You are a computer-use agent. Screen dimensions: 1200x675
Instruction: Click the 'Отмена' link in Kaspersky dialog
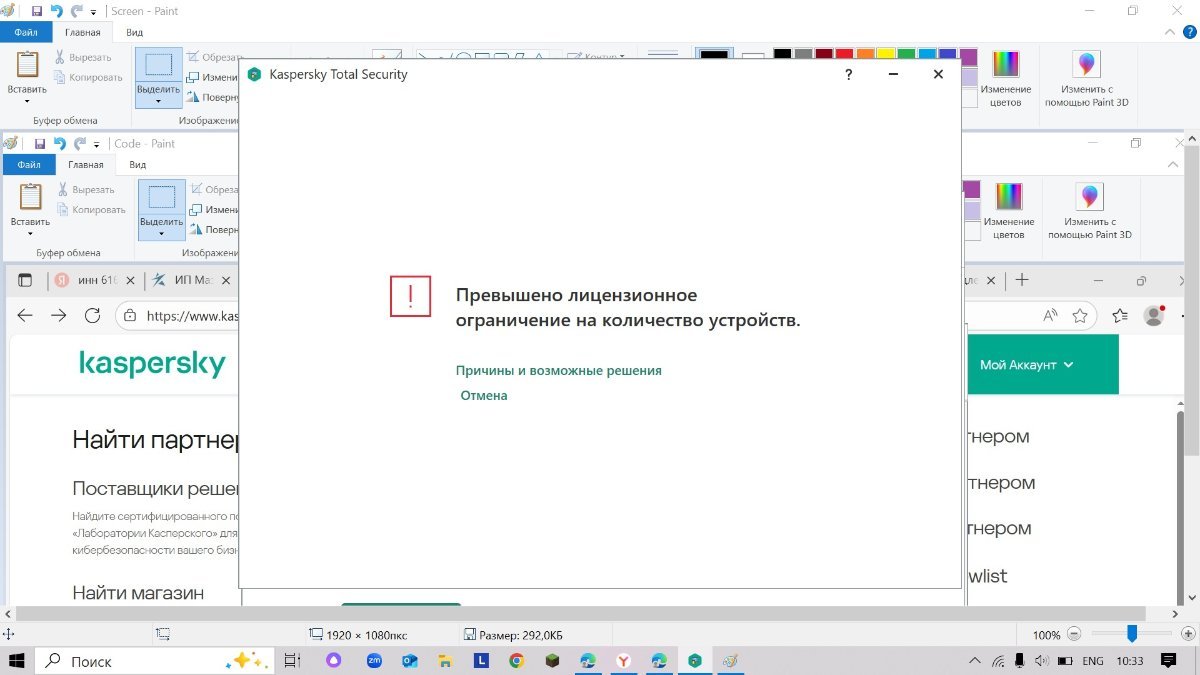pos(484,396)
